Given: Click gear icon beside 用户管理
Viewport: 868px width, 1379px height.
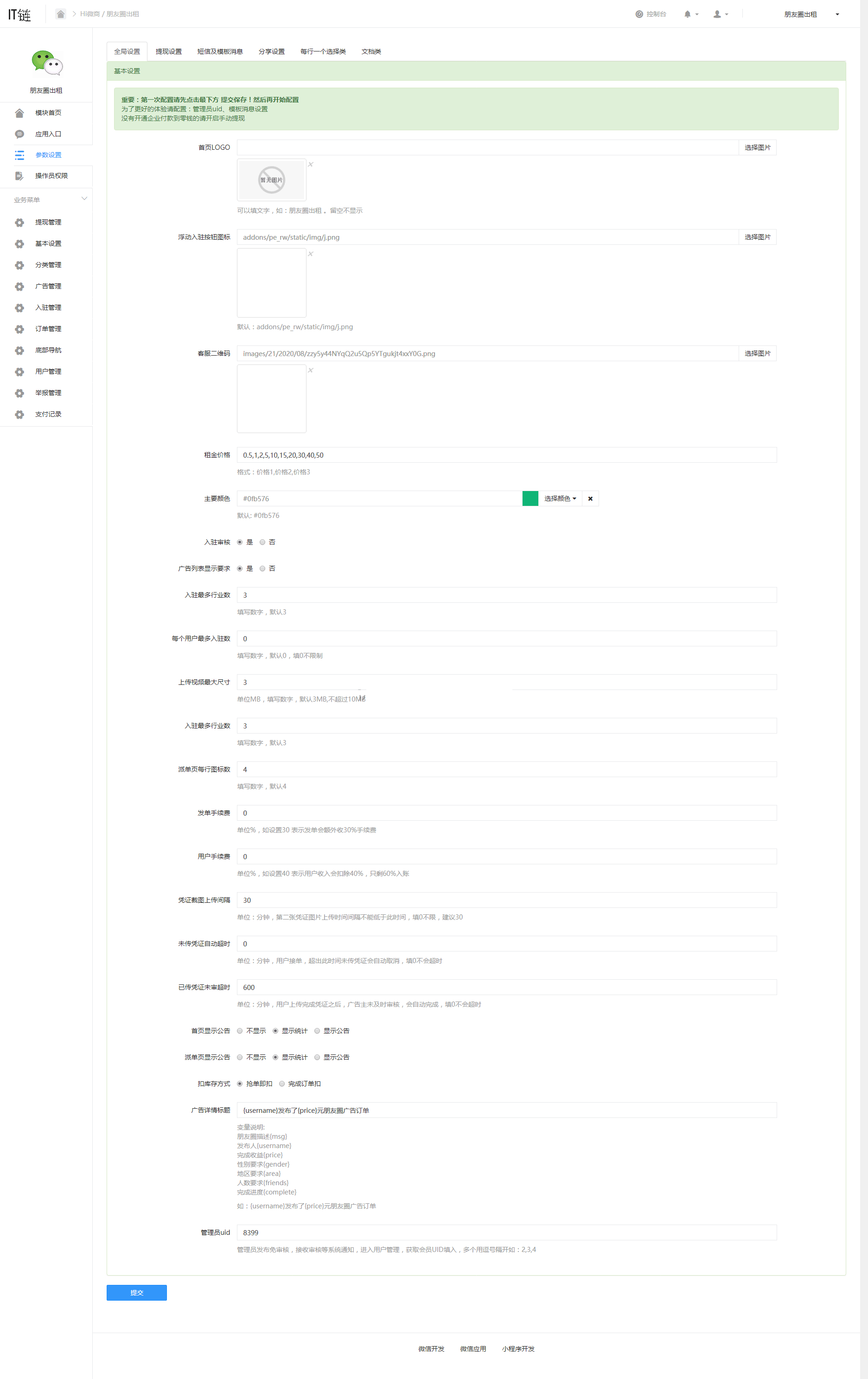Looking at the screenshot, I should pos(19,372).
